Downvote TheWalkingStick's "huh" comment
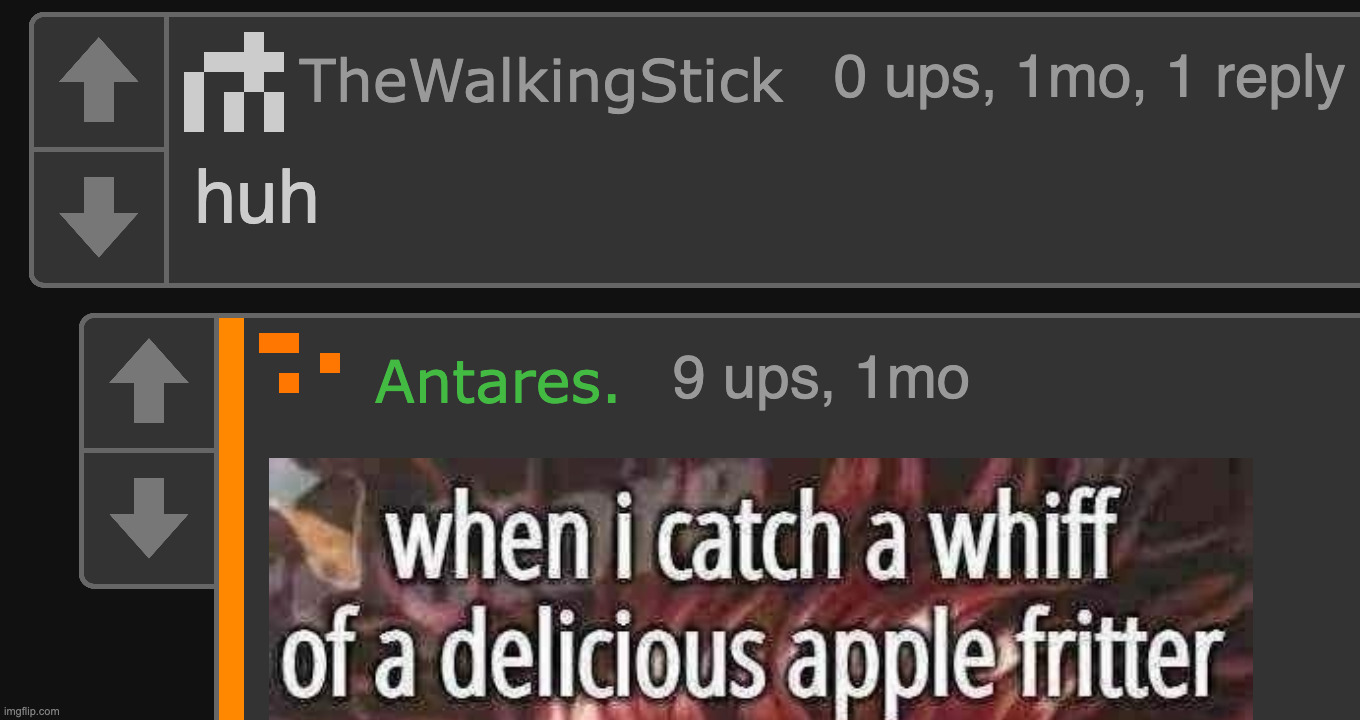1360x720 pixels. click(x=98, y=217)
